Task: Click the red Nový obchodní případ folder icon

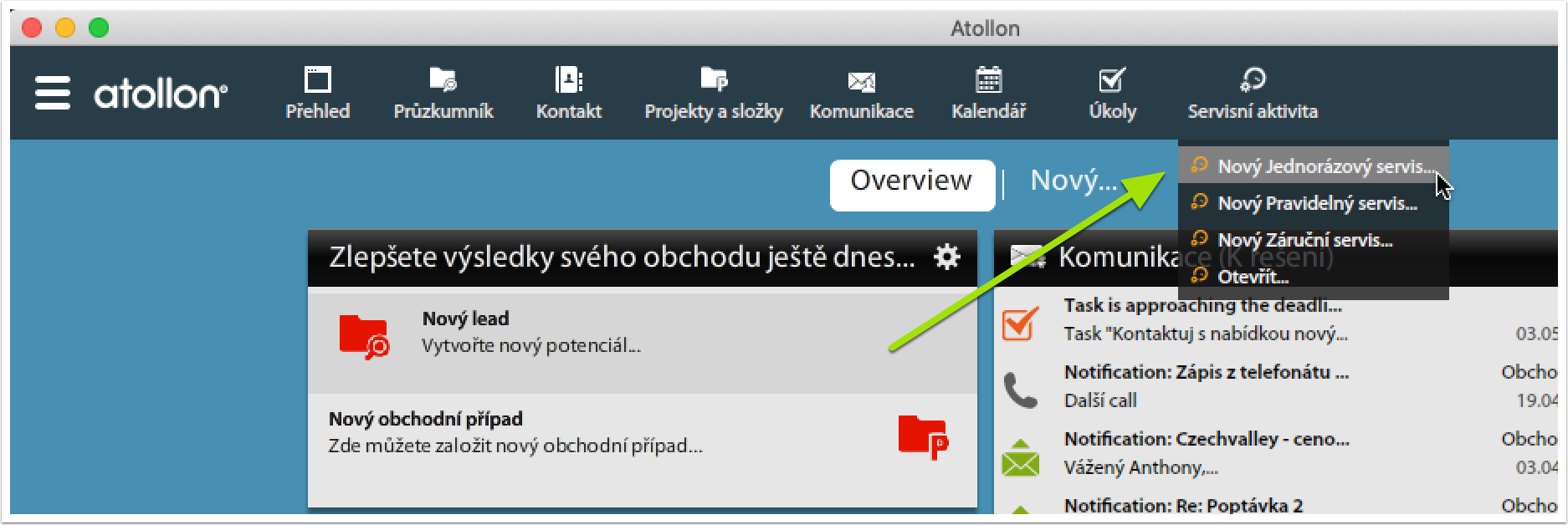Action: (x=923, y=437)
